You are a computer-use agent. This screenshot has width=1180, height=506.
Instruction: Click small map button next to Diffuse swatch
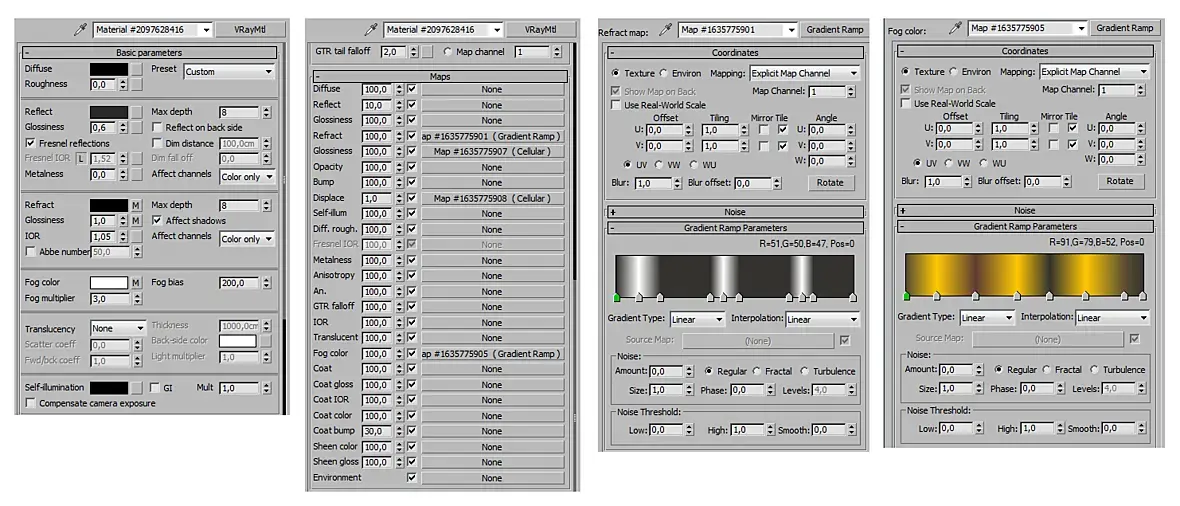point(136,69)
